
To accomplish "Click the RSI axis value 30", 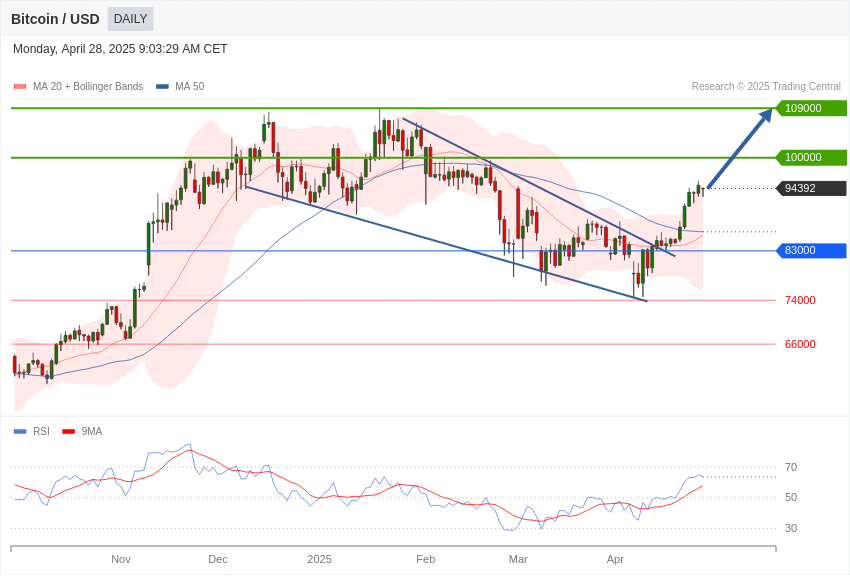I will 791,528.
